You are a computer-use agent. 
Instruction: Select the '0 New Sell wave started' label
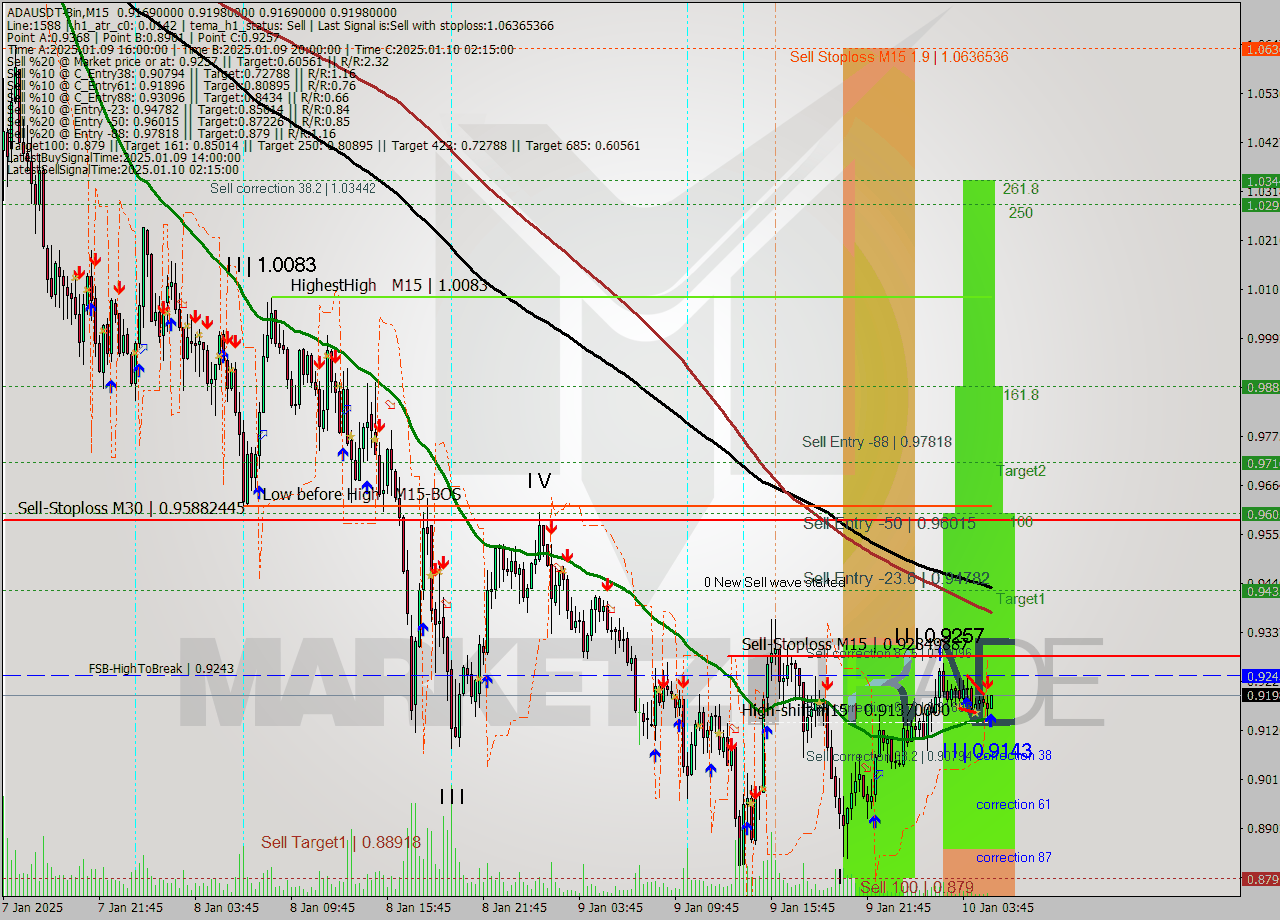click(775, 582)
